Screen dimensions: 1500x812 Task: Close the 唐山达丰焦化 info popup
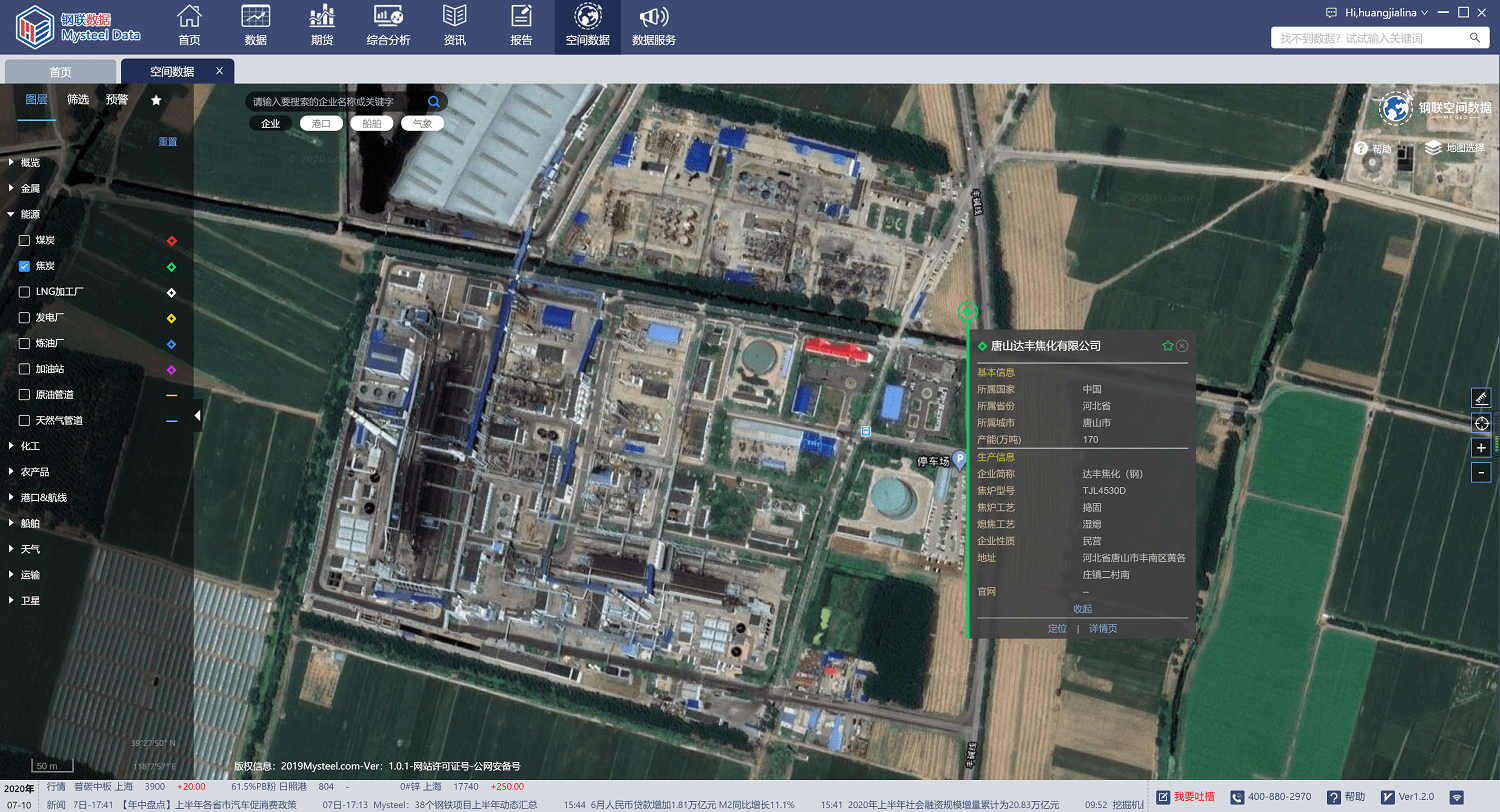tap(1182, 346)
